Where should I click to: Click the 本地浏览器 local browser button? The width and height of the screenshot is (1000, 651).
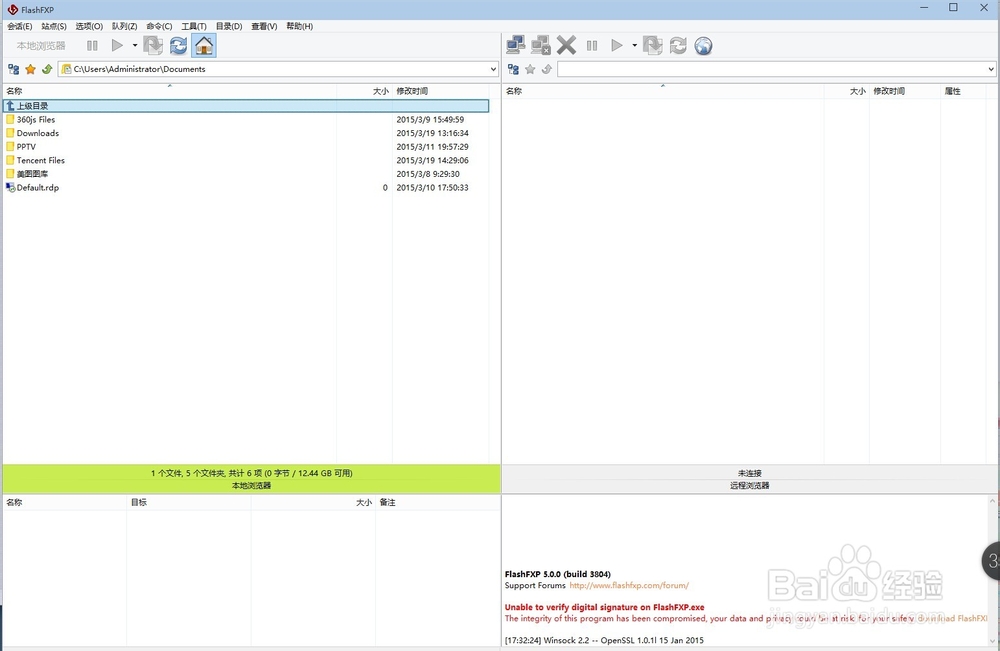41,46
